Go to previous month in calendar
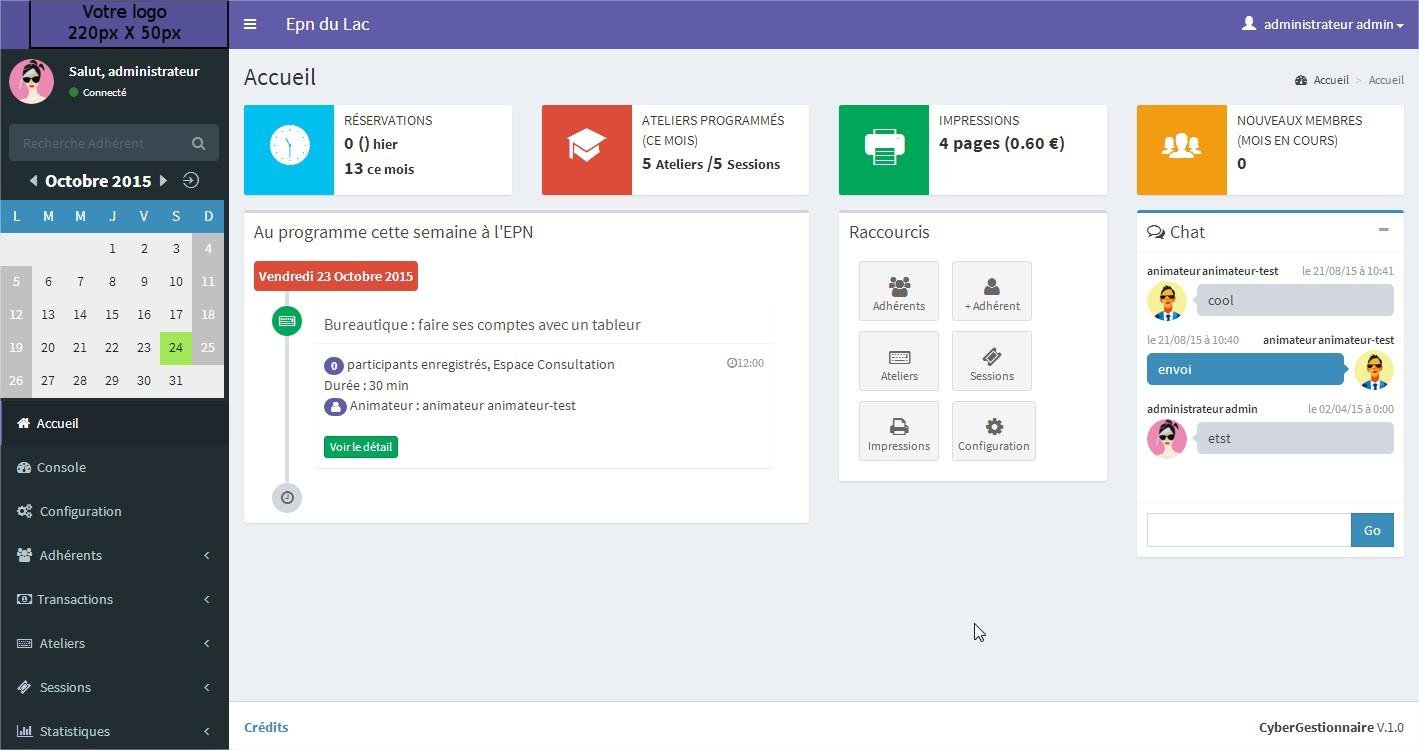 pos(33,181)
